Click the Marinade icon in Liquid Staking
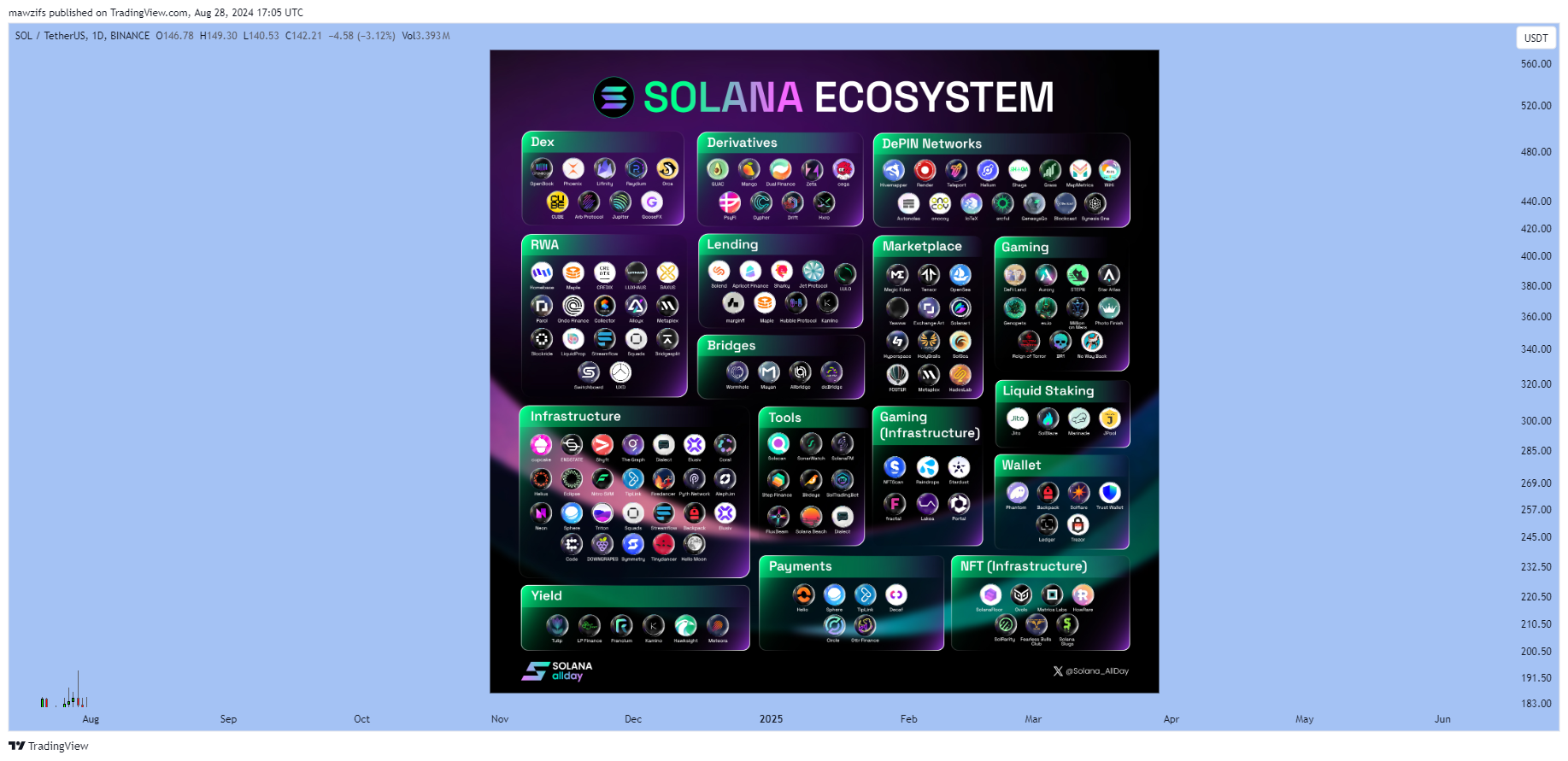This screenshot has width=1568, height=761. (x=1079, y=419)
